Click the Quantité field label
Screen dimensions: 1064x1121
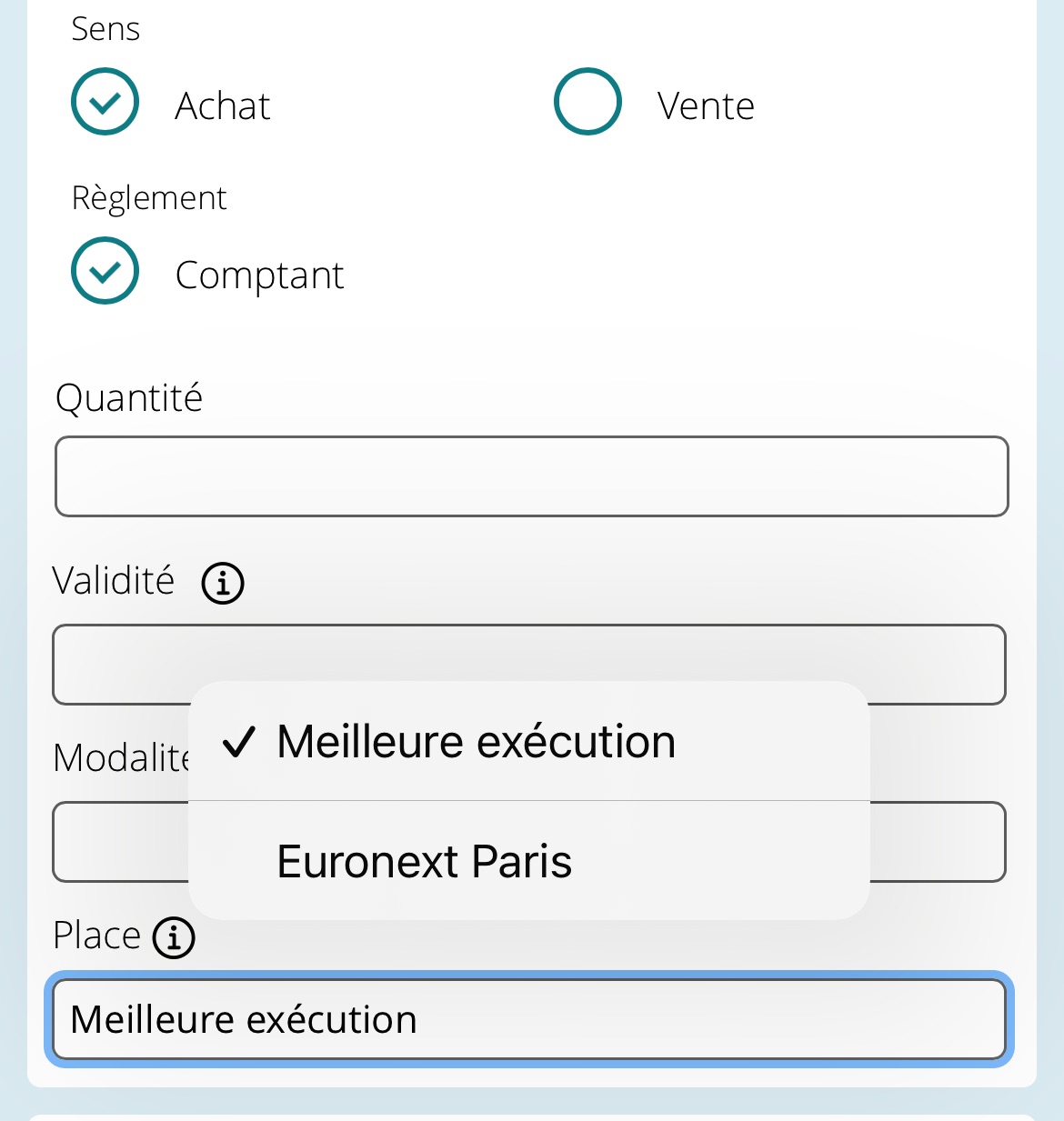pyautogui.click(x=129, y=398)
